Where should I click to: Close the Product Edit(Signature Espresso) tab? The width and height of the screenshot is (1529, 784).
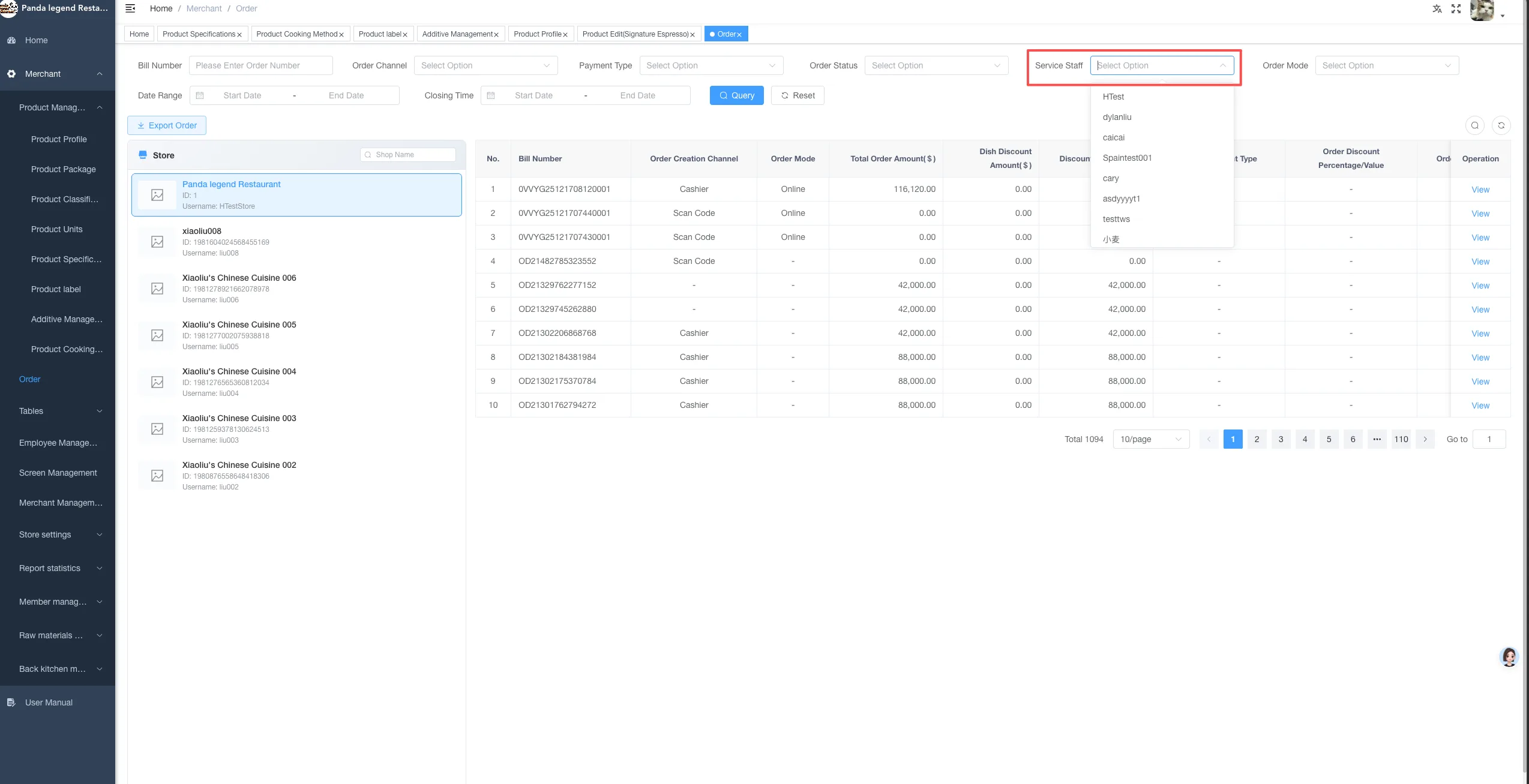pos(692,35)
